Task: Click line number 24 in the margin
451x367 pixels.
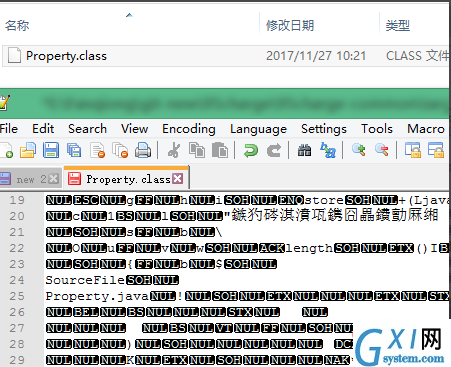Action: pos(17,280)
